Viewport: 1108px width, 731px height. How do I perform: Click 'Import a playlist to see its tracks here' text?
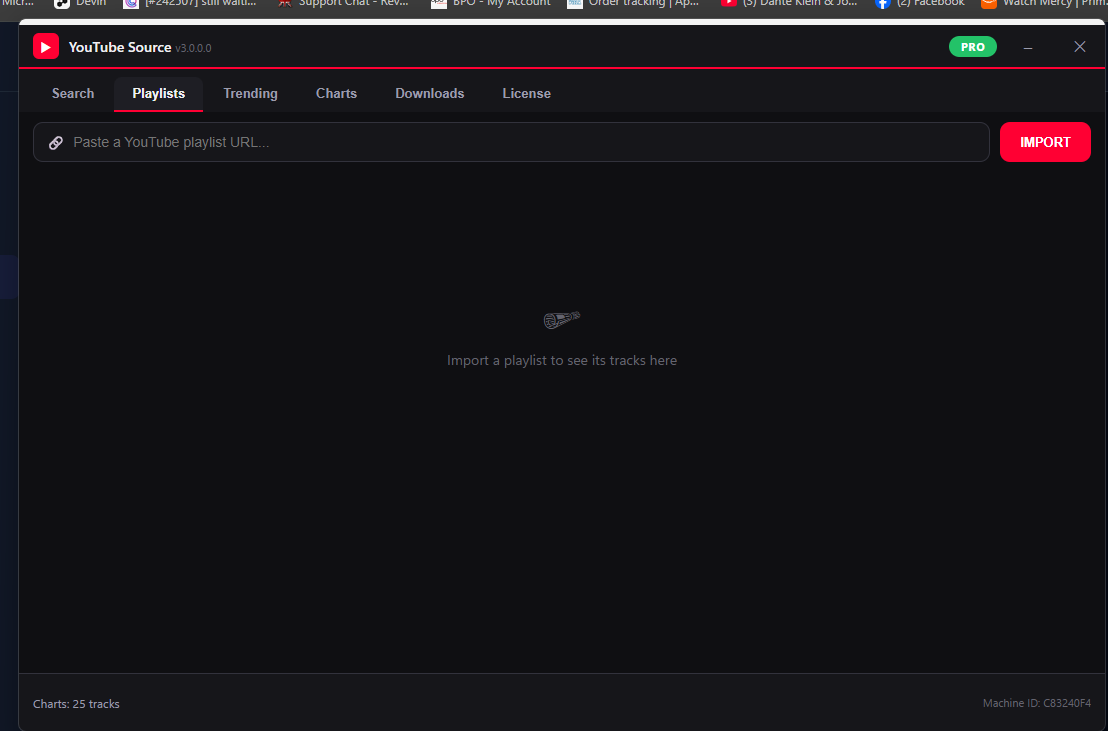(x=562, y=361)
